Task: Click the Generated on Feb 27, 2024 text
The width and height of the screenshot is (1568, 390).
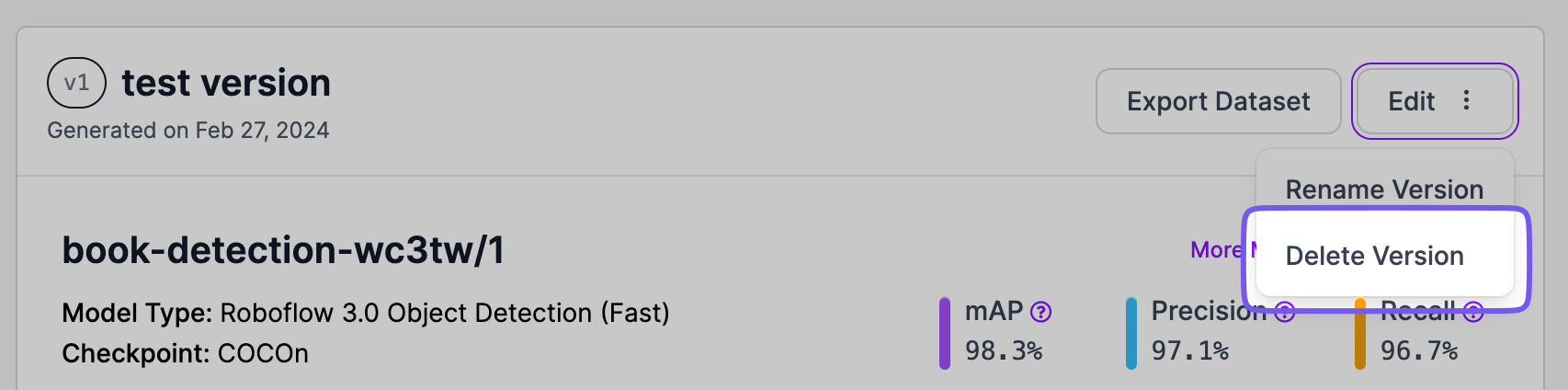Action: click(x=187, y=131)
